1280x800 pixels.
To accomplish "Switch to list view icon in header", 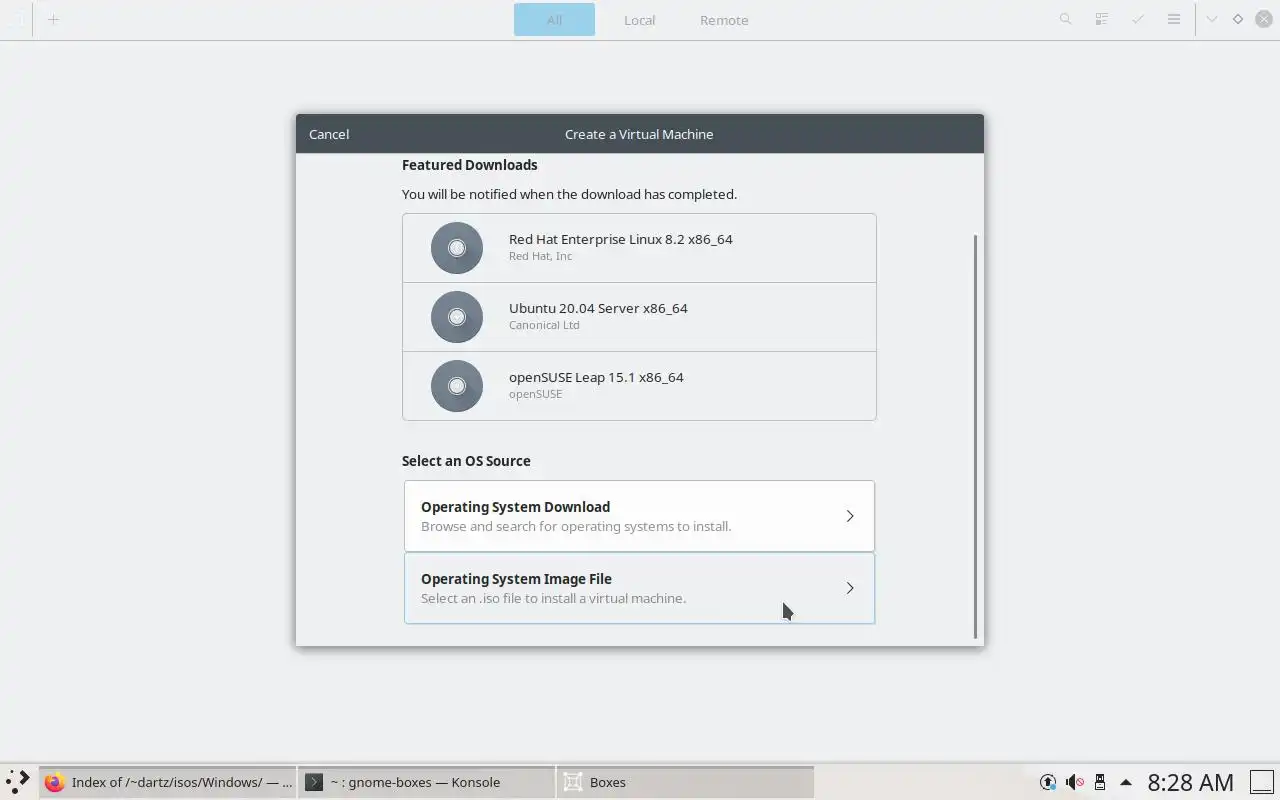I will tap(1101, 19).
